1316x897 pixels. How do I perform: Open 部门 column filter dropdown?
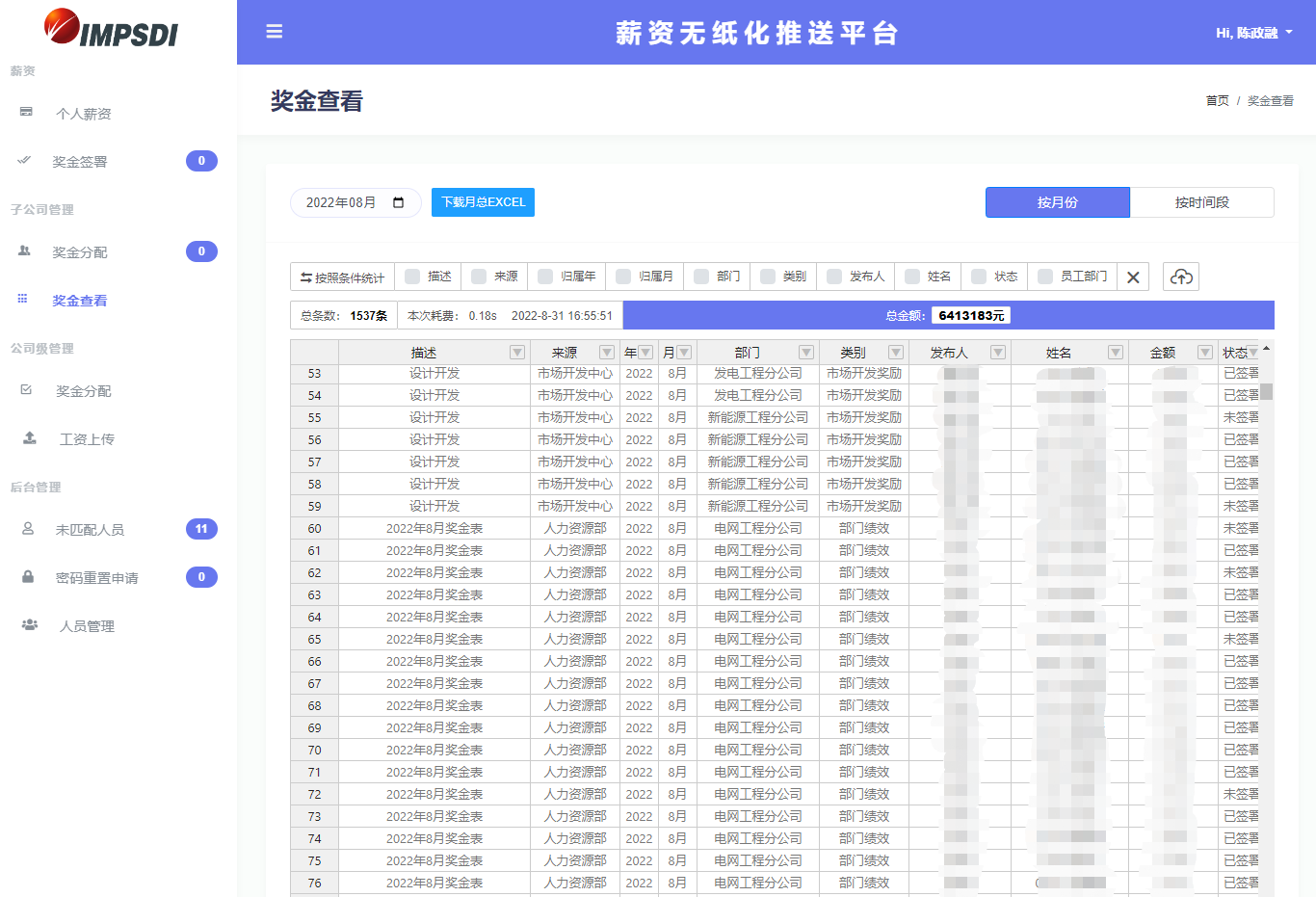tap(806, 353)
